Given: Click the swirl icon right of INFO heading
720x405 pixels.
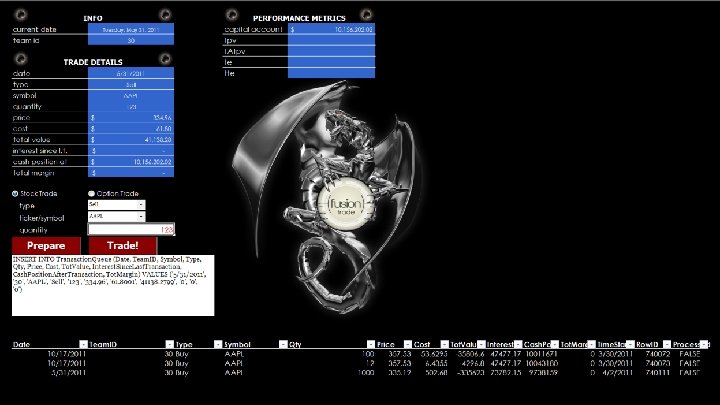Looking at the screenshot, I should tap(165, 15).
